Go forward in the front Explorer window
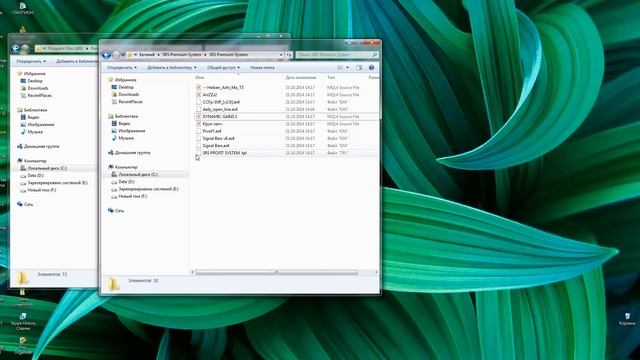This screenshot has width=640, height=360. click(116, 55)
